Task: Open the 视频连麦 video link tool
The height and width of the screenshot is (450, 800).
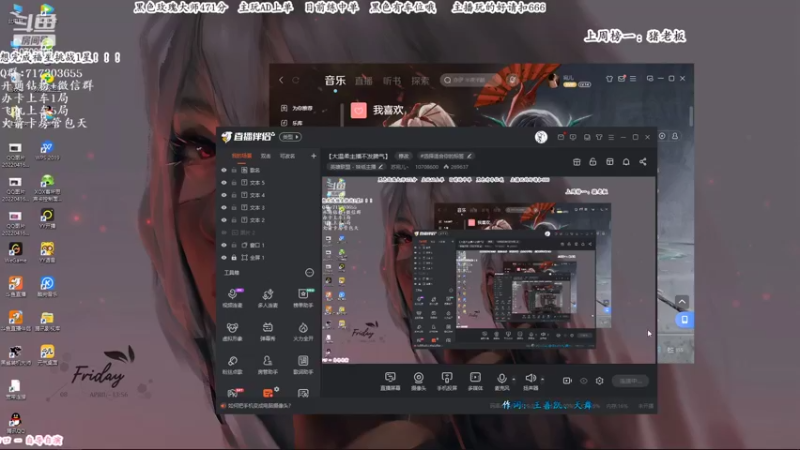Action: (x=232, y=298)
